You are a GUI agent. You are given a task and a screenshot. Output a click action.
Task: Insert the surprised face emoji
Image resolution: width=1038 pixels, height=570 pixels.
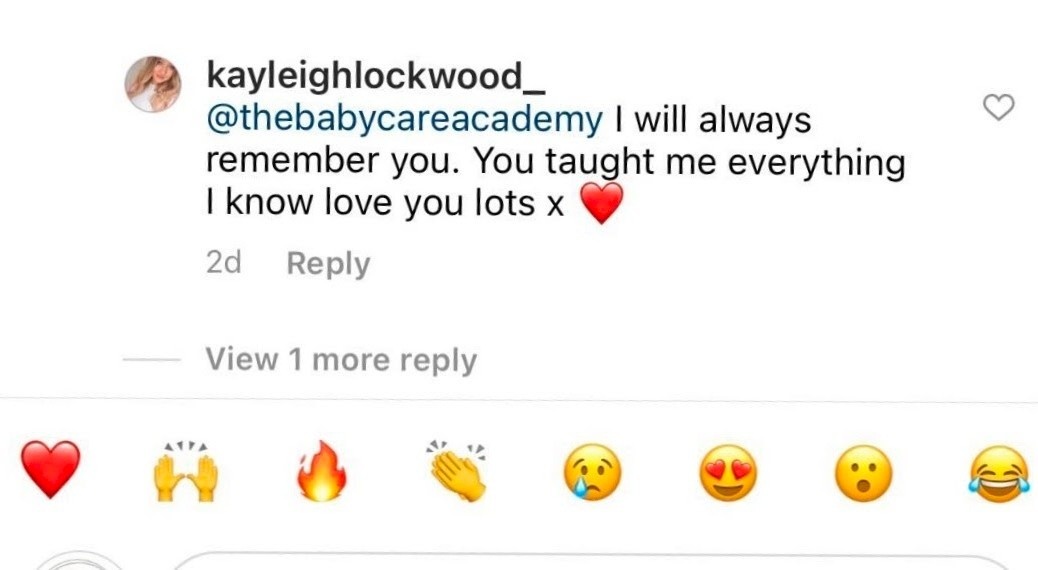click(864, 473)
